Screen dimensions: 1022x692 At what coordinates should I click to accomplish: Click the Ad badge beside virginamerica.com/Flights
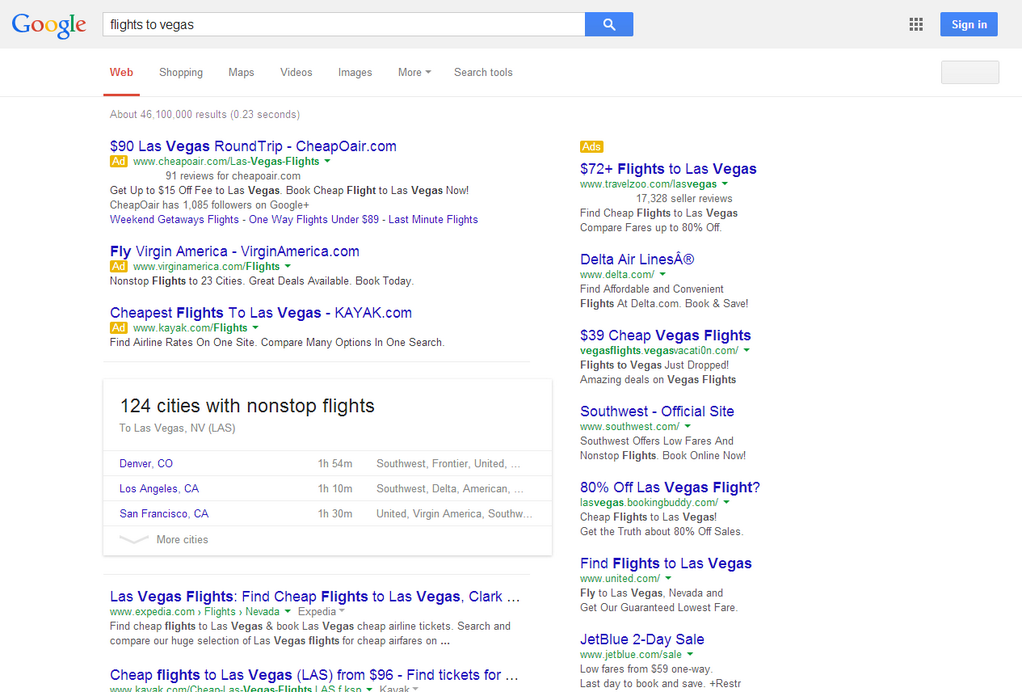click(119, 267)
